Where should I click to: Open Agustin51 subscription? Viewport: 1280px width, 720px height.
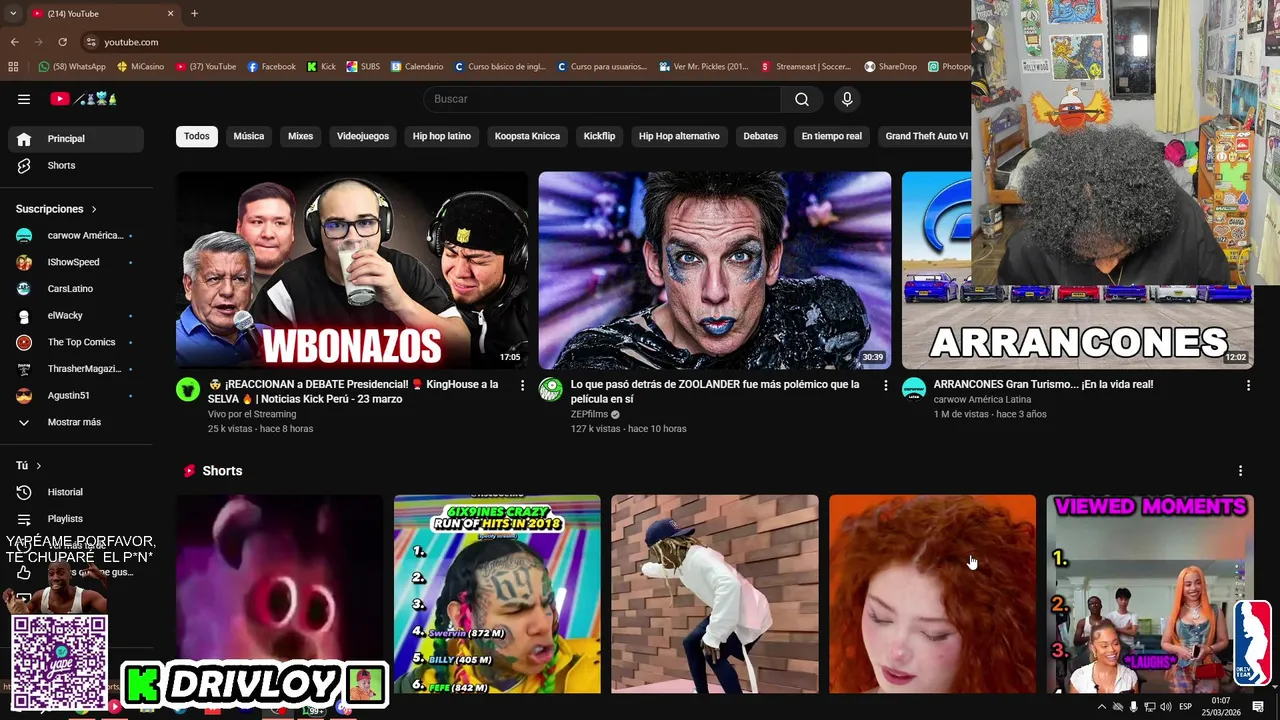click(x=76, y=395)
